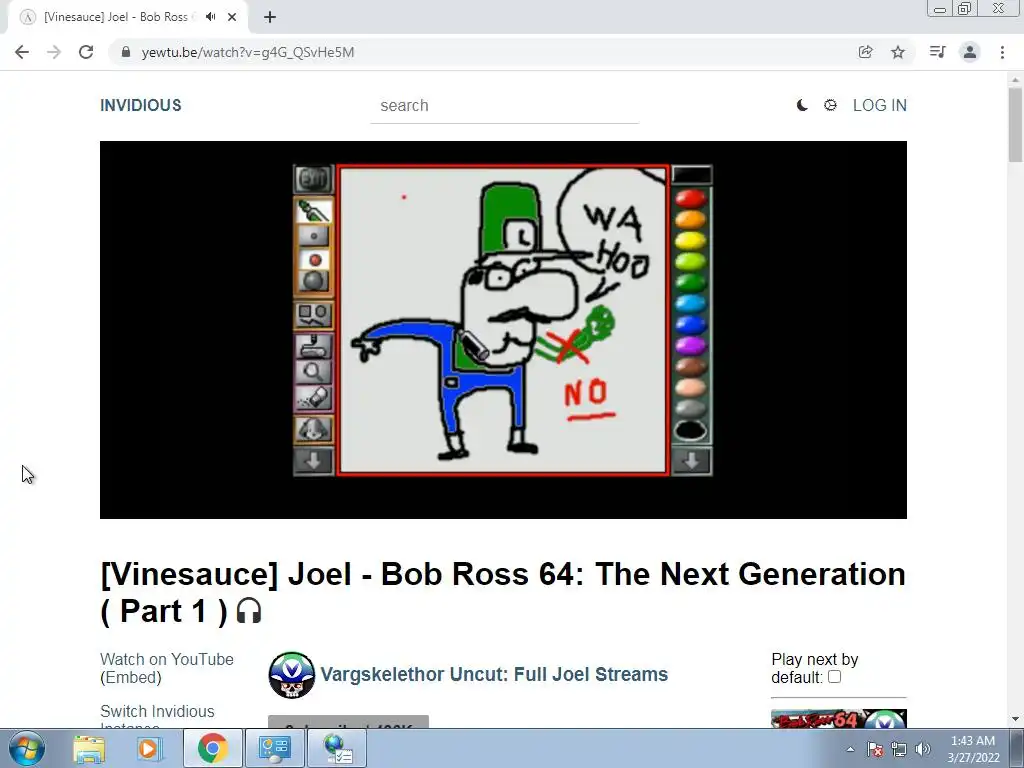Open the Windows Start menu
Viewport: 1024px width, 768px height.
click(27, 748)
